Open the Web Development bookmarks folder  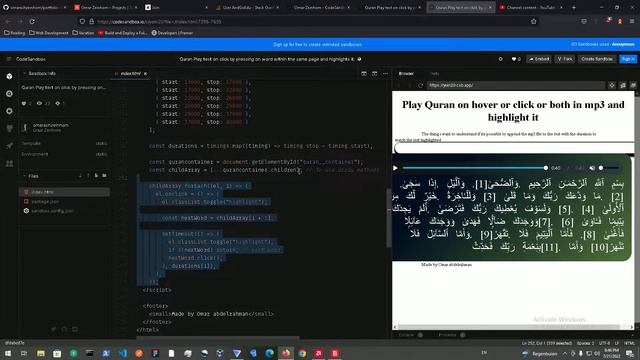[x=49, y=33]
